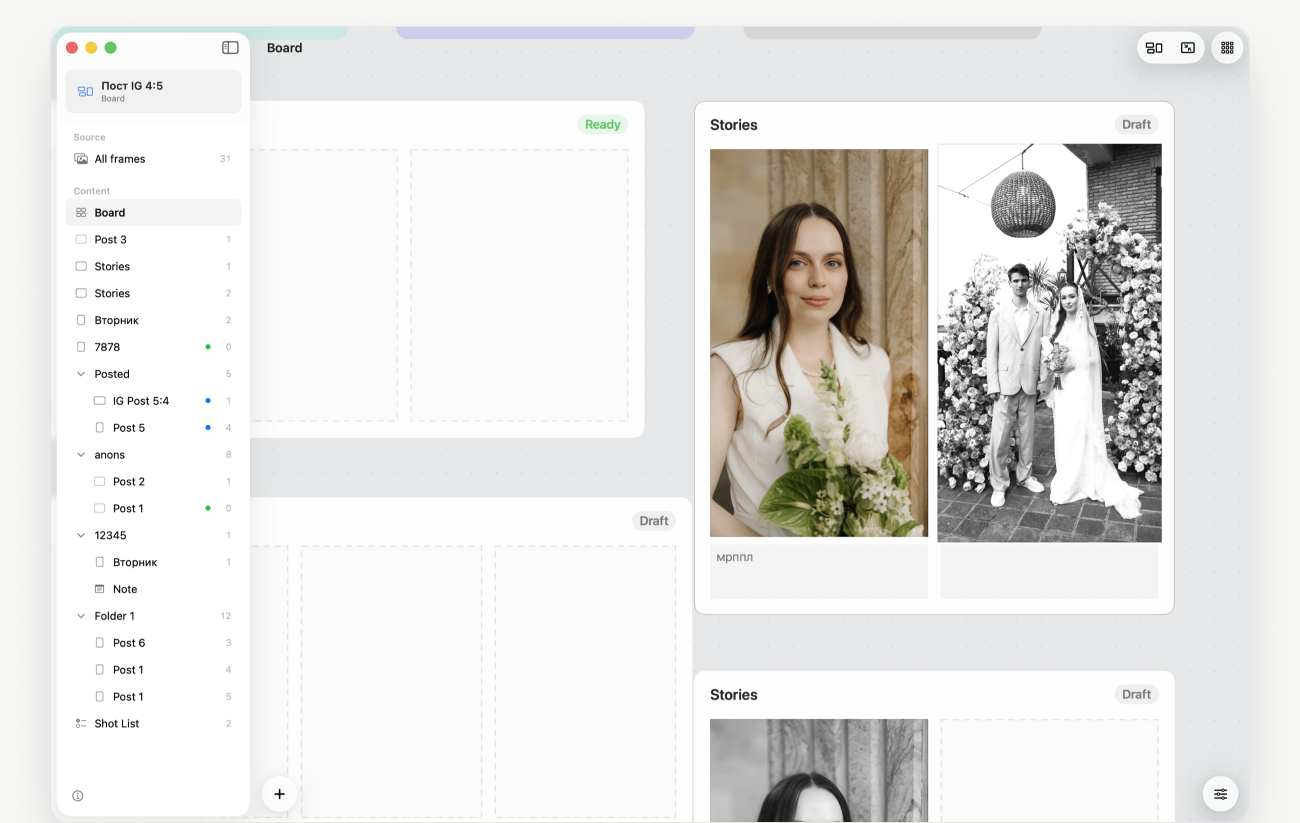This screenshot has height=823, width=1300.
Task: Click the count 12 beside Folder 1
Action: click(226, 616)
